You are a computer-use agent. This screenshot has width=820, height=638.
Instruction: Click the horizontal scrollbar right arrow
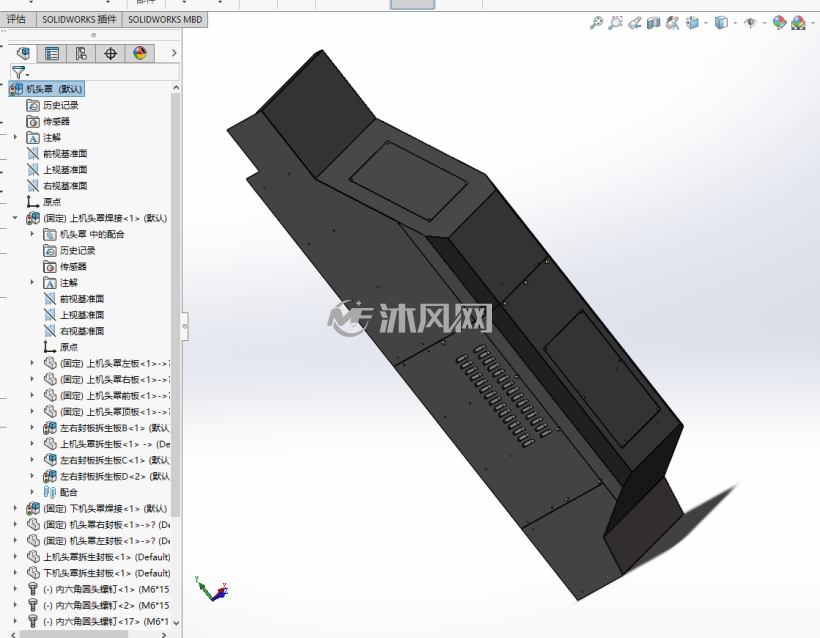click(x=164, y=635)
